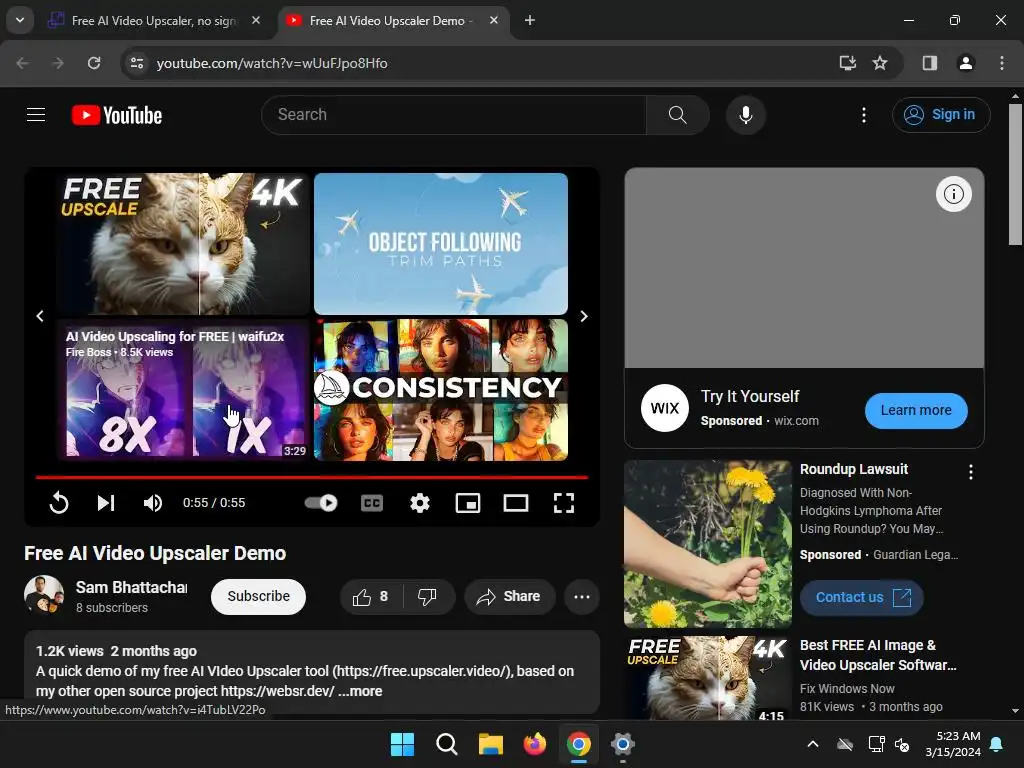1024x768 pixels.
Task: Open the Sam Bhattacharyya channel avatar
Action: [x=44, y=595]
